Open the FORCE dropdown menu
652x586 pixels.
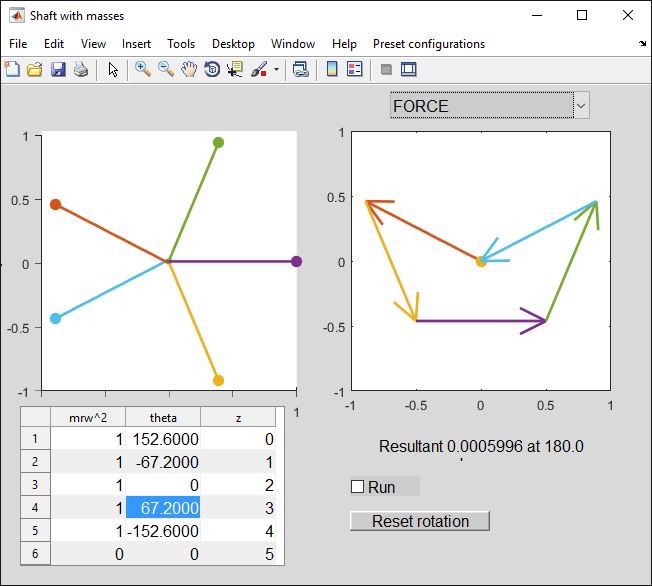coord(580,105)
